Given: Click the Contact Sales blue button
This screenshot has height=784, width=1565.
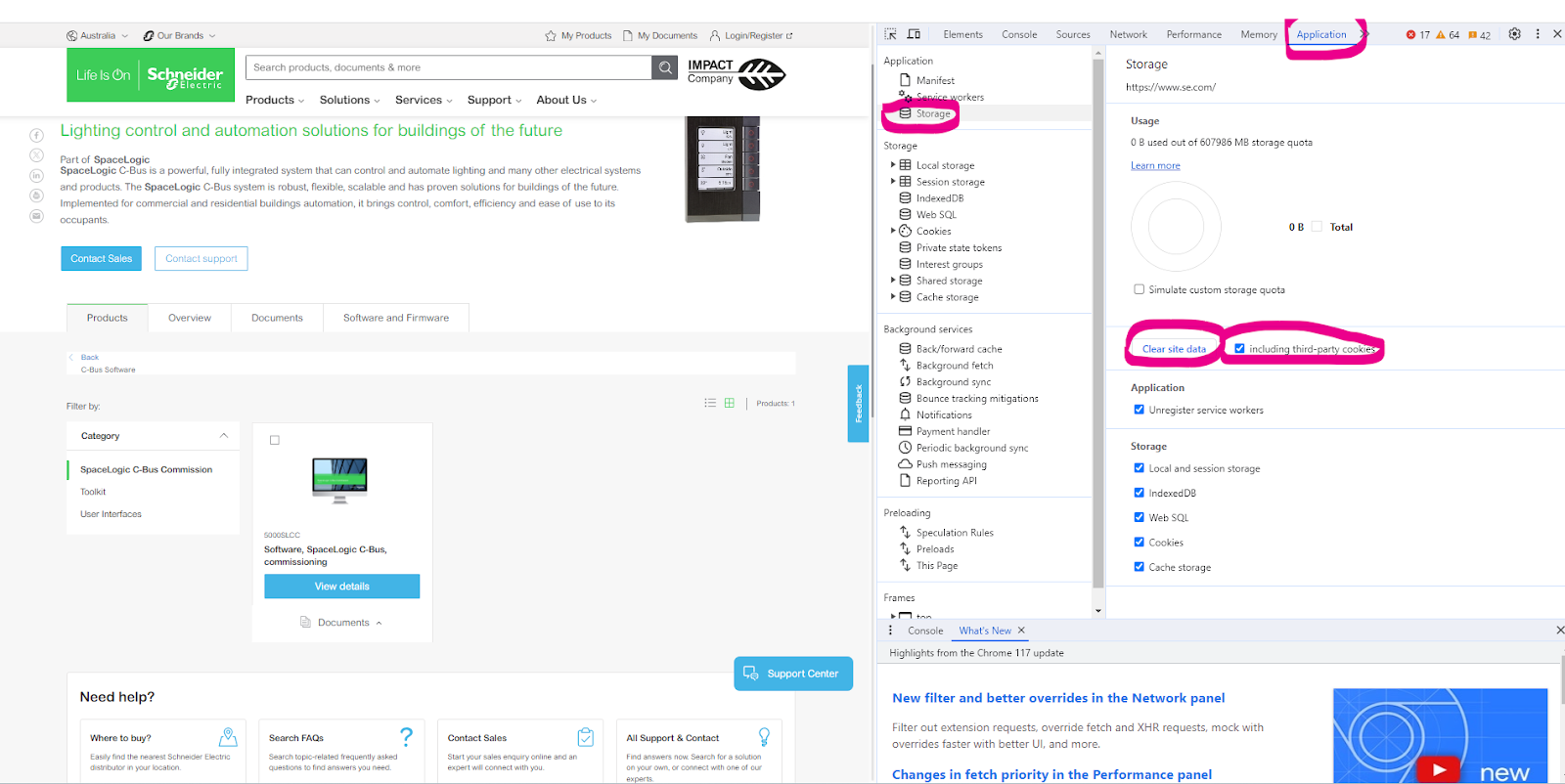Looking at the screenshot, I should tap(101, 258).
